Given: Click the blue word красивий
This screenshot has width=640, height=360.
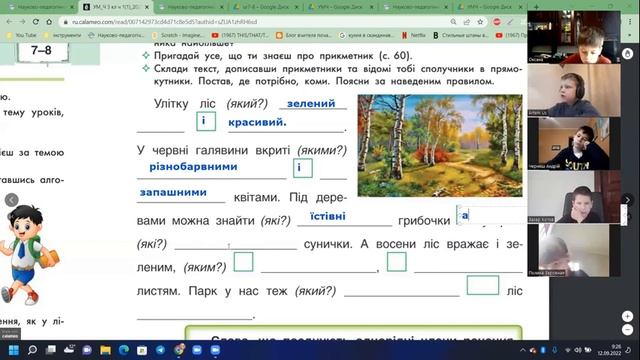Looking at the screenshot, I should [x=257, y=122].
